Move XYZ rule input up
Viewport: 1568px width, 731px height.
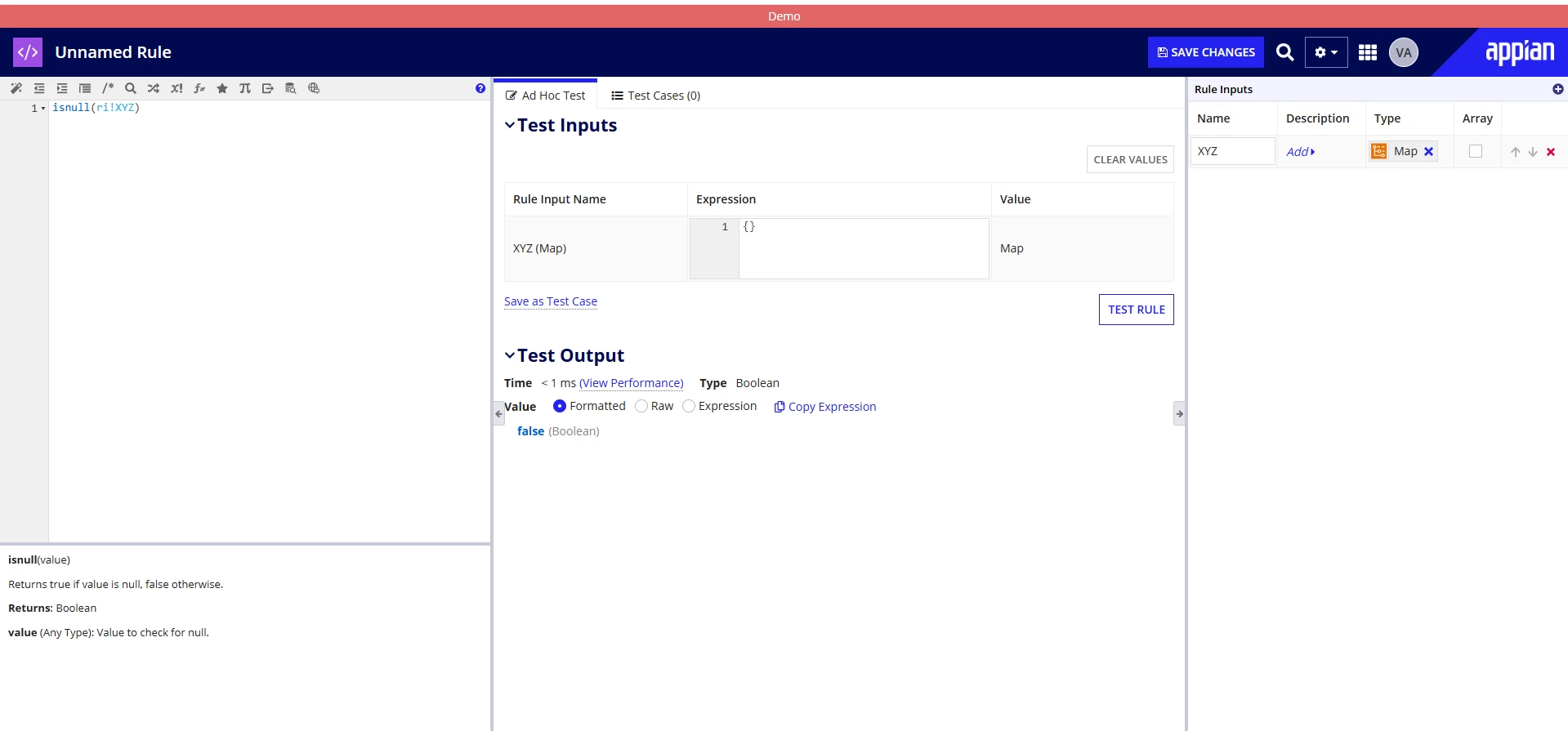click(1515, 152)
